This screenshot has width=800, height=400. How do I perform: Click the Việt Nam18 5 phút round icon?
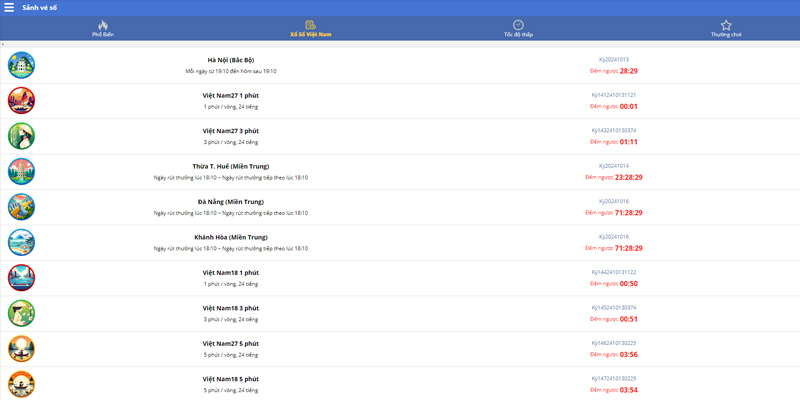[21, 384]
